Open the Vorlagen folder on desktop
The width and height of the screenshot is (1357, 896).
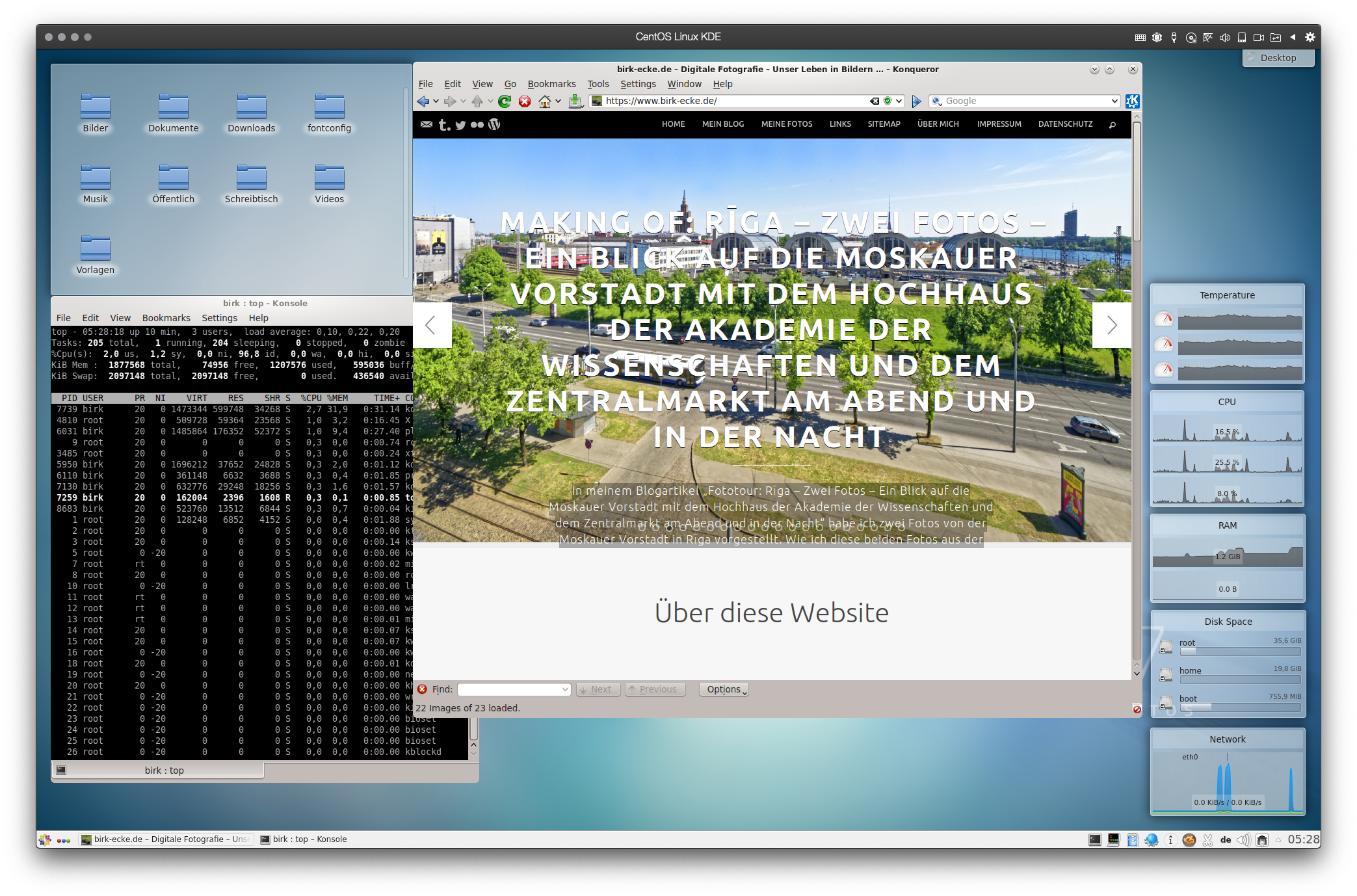95,256
